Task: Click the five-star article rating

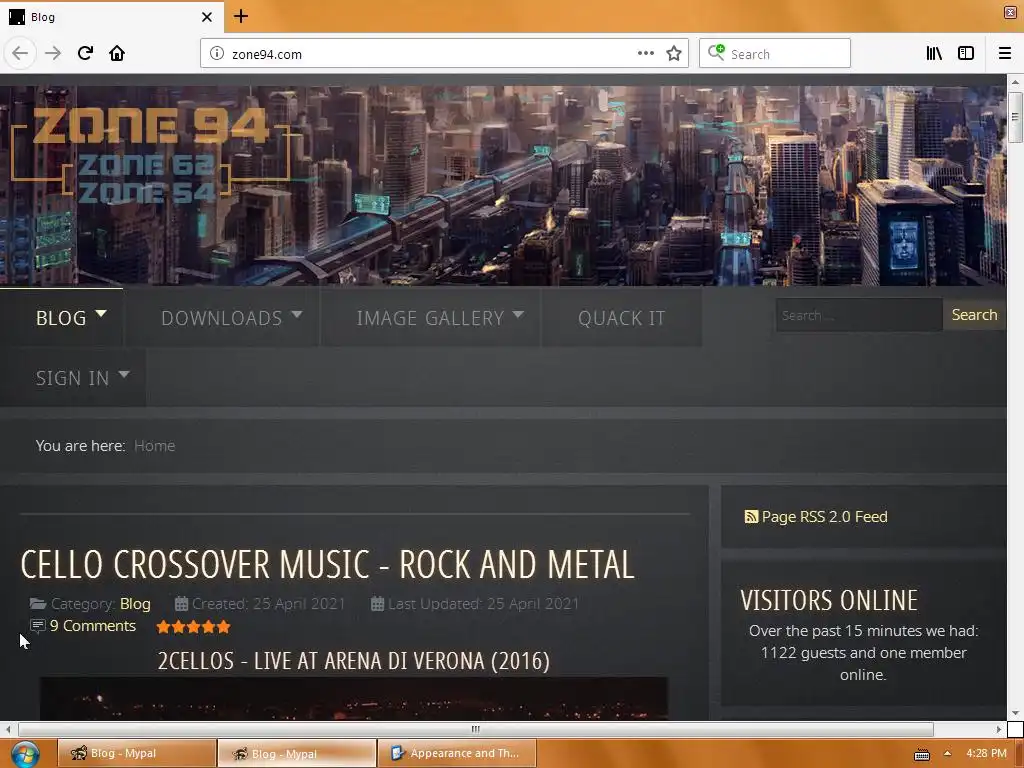Action: click(x=193, y=627)
